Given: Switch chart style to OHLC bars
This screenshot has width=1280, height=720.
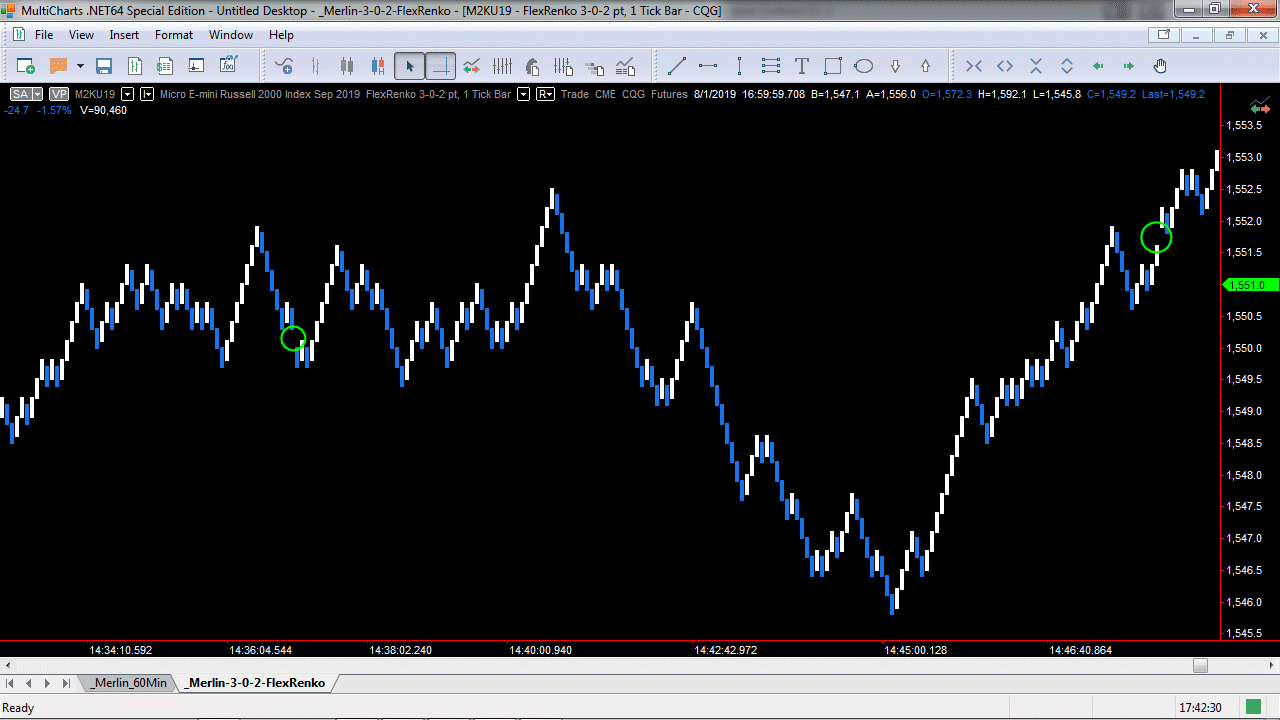Looking at the screenshot, I should tap(316, 67).
